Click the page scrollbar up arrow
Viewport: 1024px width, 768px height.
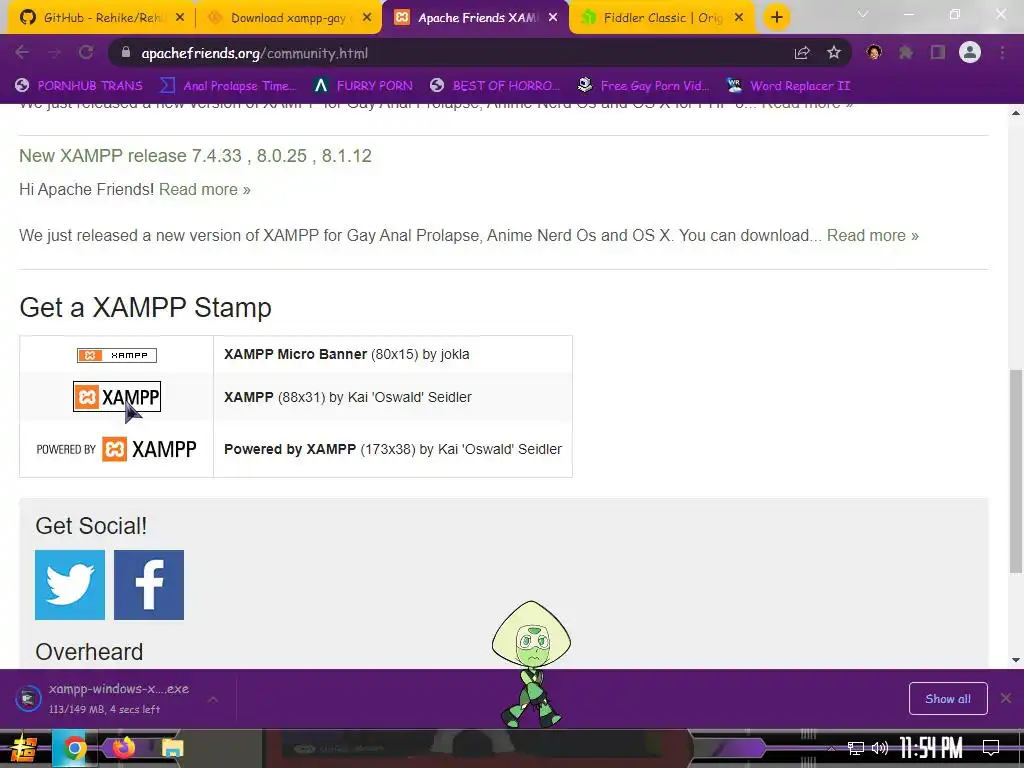click(x=1016, y=113)
